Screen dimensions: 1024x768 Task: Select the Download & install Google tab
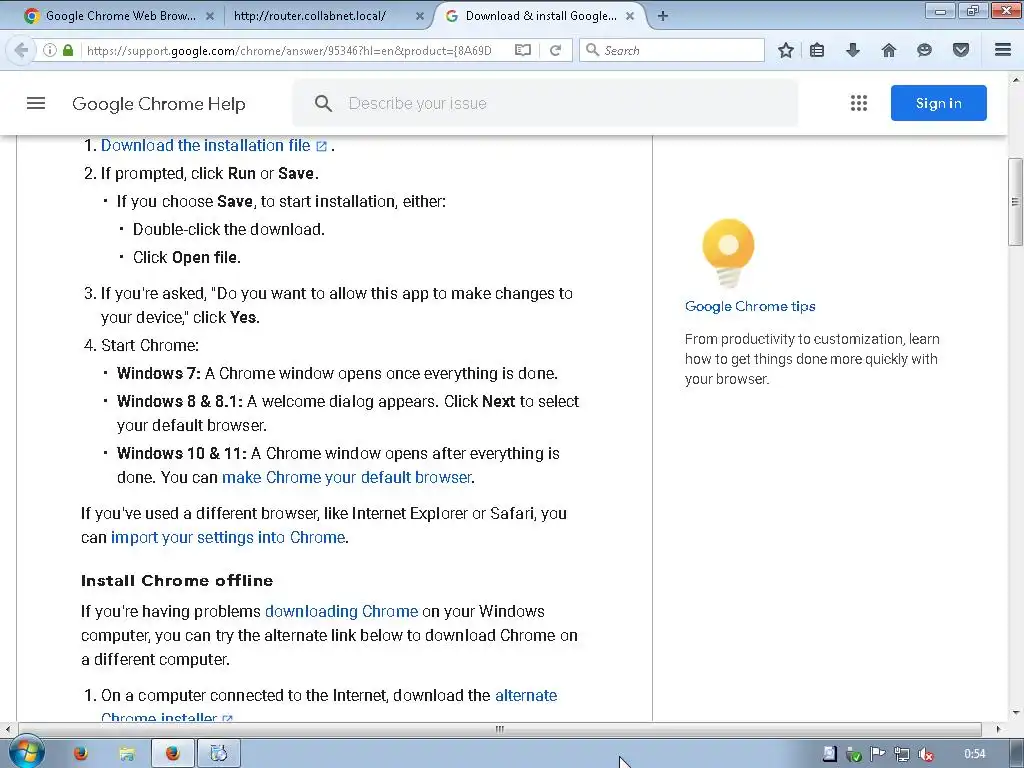pyautogui.click(x=539, y=16)
